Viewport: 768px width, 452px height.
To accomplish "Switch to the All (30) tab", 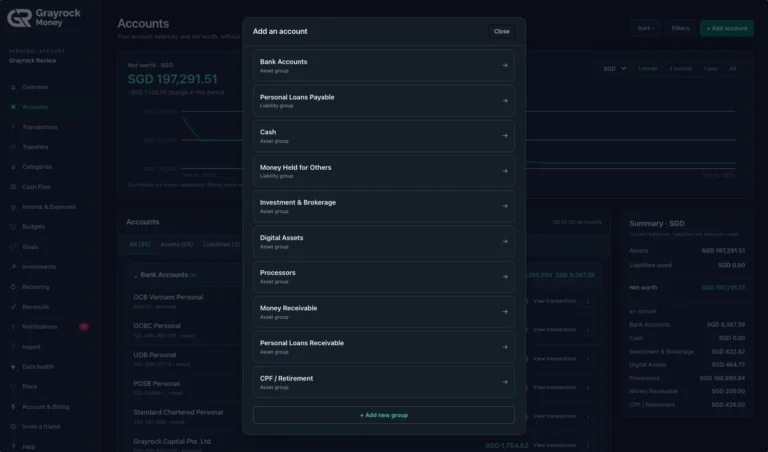I will click(140, 244).
